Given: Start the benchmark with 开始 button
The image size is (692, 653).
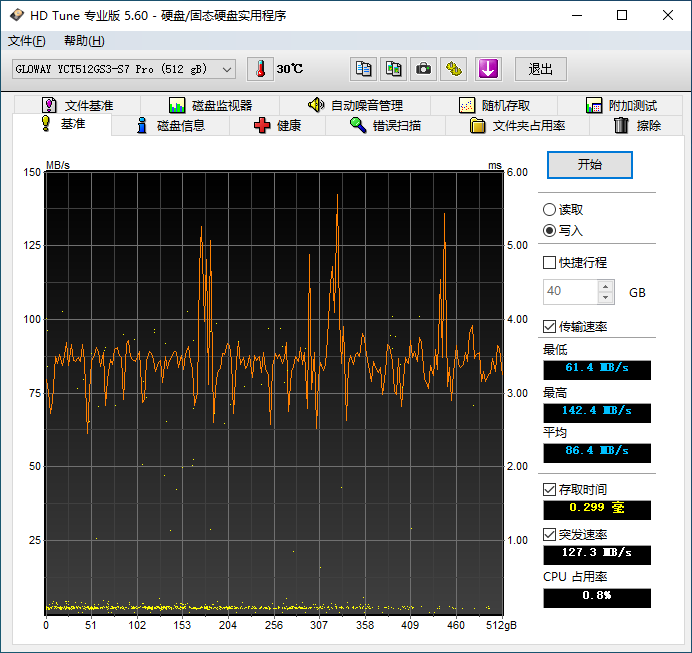Looking at the screenshot, I should coord(590,165).
